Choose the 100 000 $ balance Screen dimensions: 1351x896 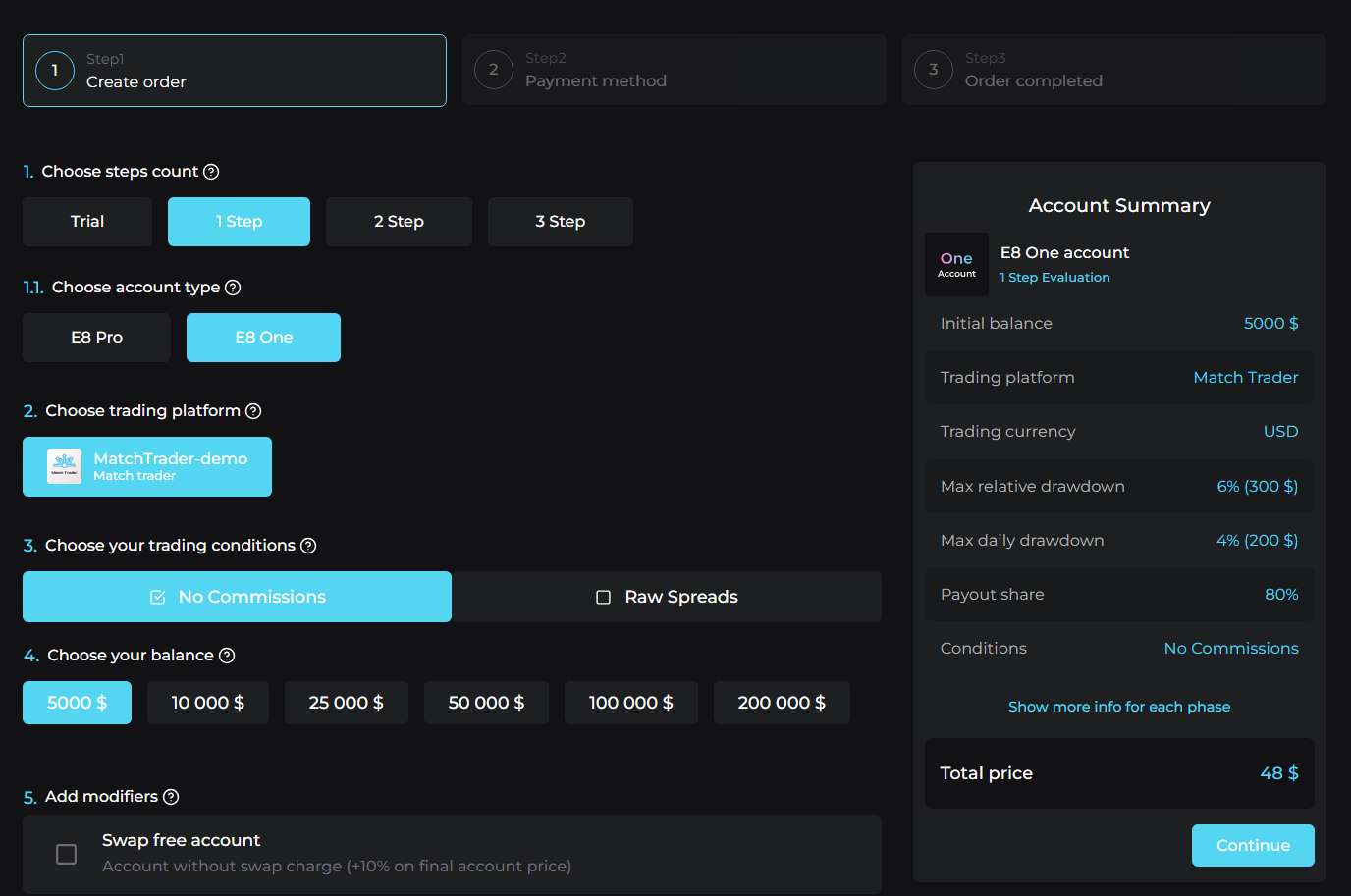click(631, 703)
